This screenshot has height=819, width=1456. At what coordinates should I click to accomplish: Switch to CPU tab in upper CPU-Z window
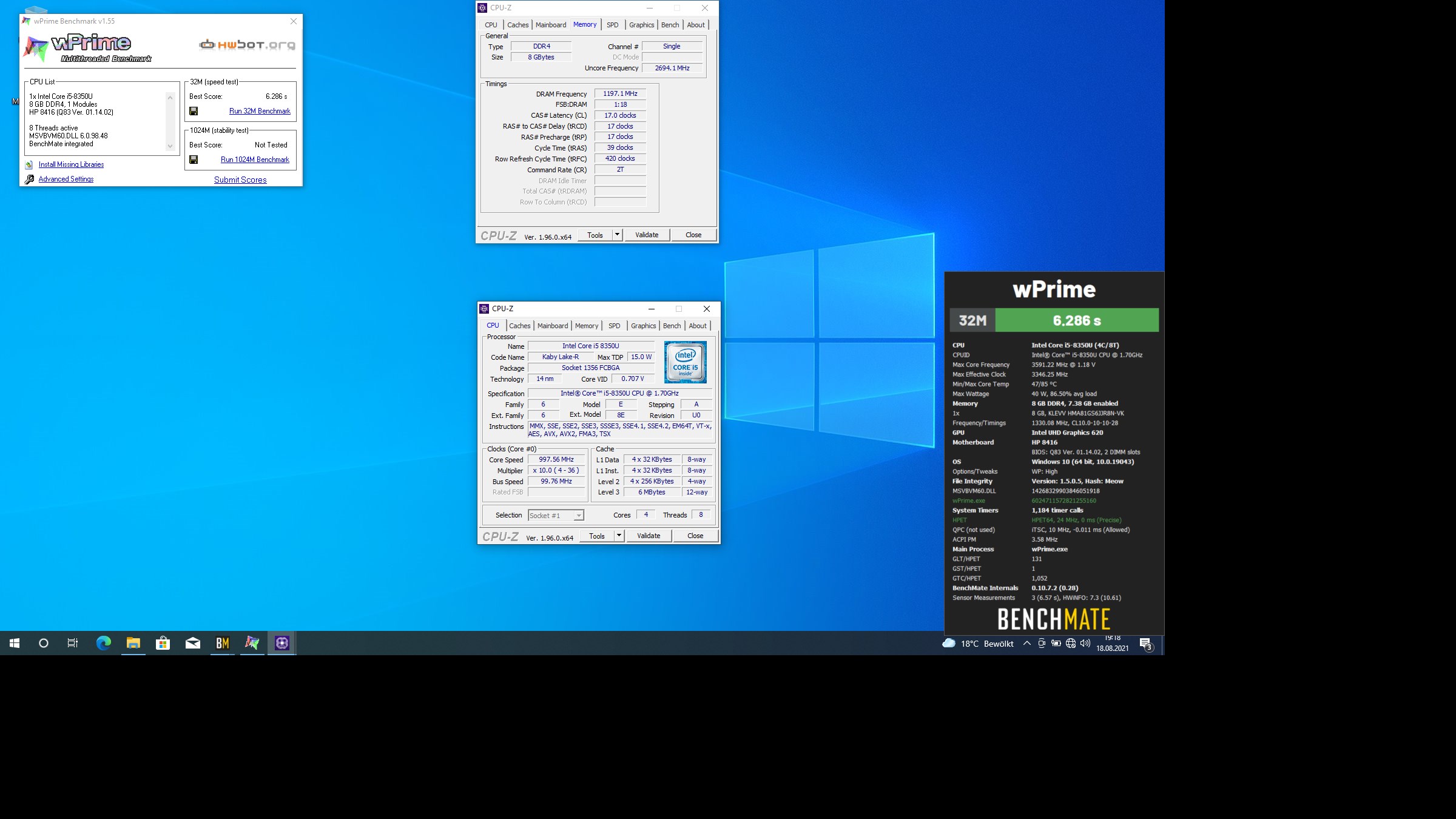coord(491,25)
